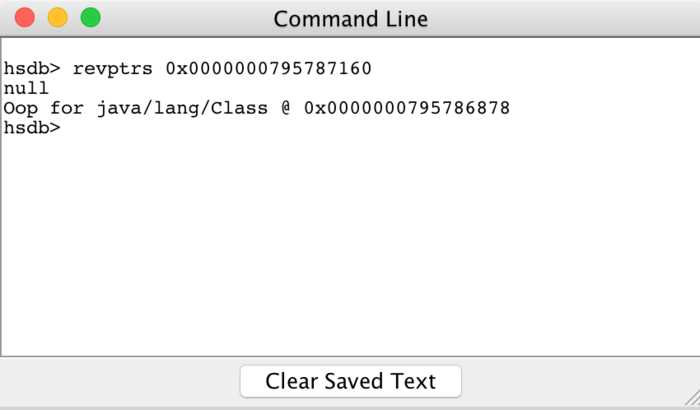The height and width of the screenshot is (410, 700).
Task: Click the Command Line window title
Action: tap(350, 19)
